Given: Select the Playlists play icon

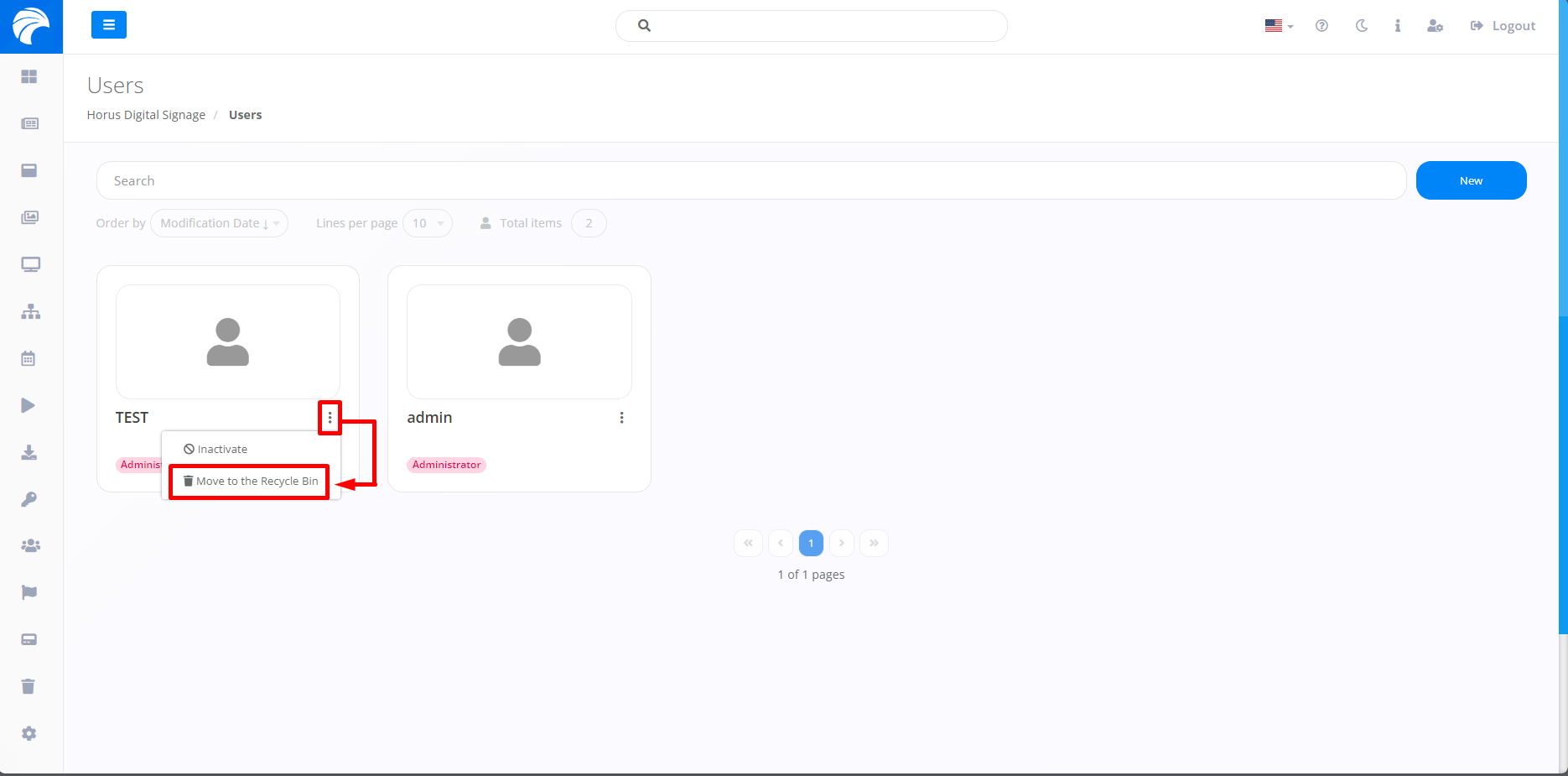Looking at the screenshot, I should [28, 405].
